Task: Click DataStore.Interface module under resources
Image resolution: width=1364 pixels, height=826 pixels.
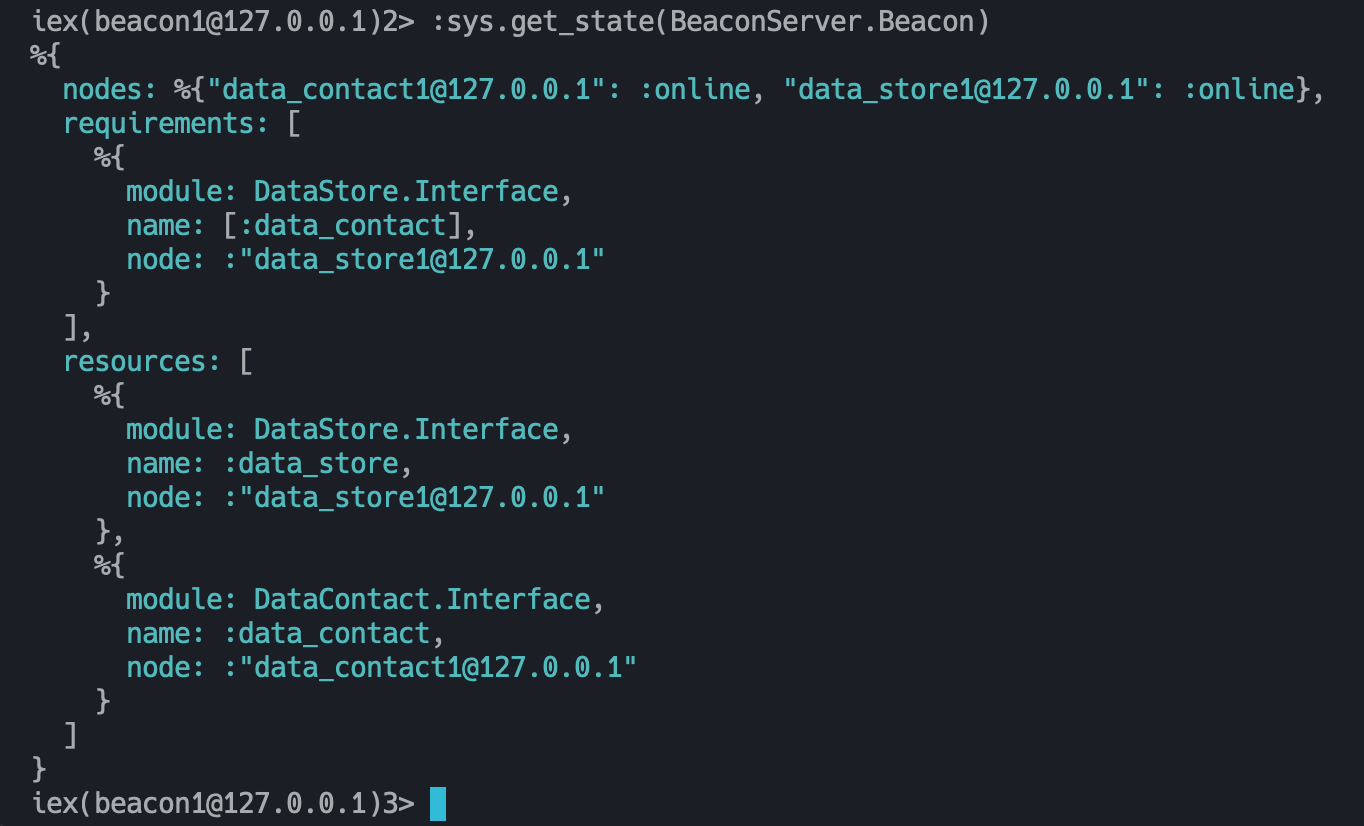Action: [406, 430]
